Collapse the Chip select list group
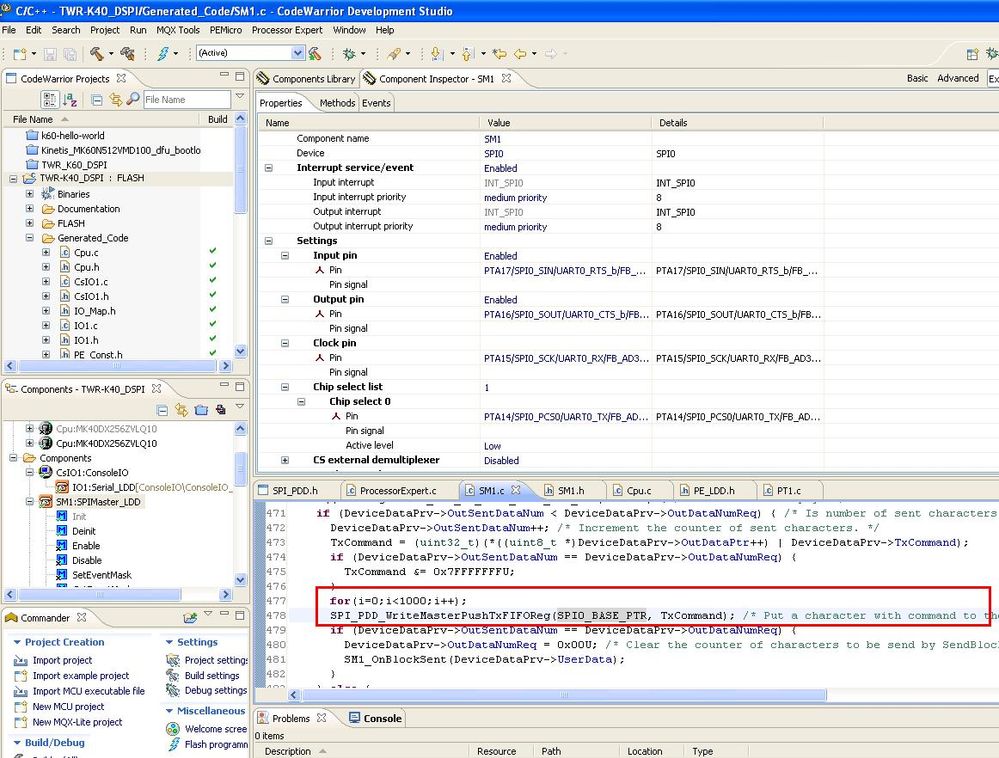 pos(285,387)
